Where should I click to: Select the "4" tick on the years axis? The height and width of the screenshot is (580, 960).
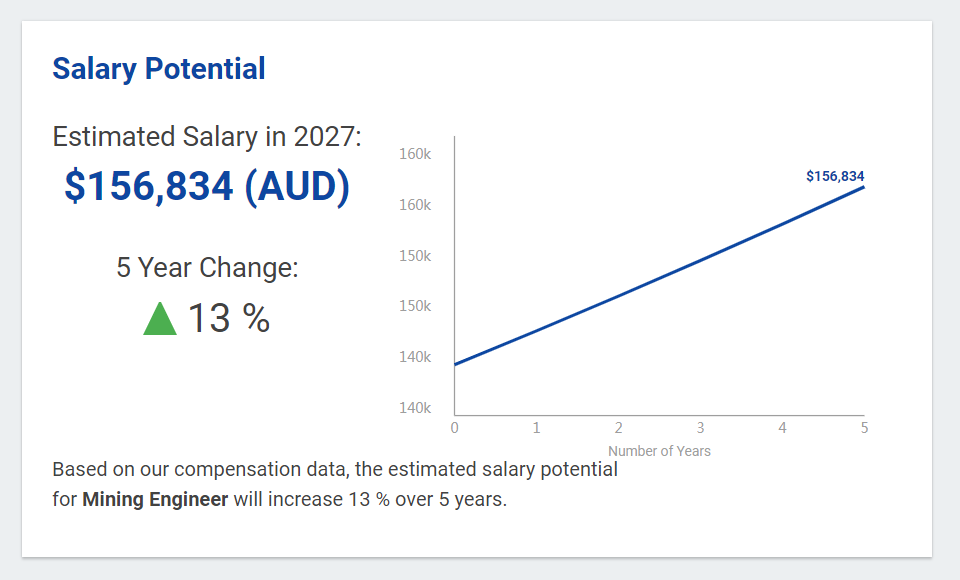tap(783, 428)
